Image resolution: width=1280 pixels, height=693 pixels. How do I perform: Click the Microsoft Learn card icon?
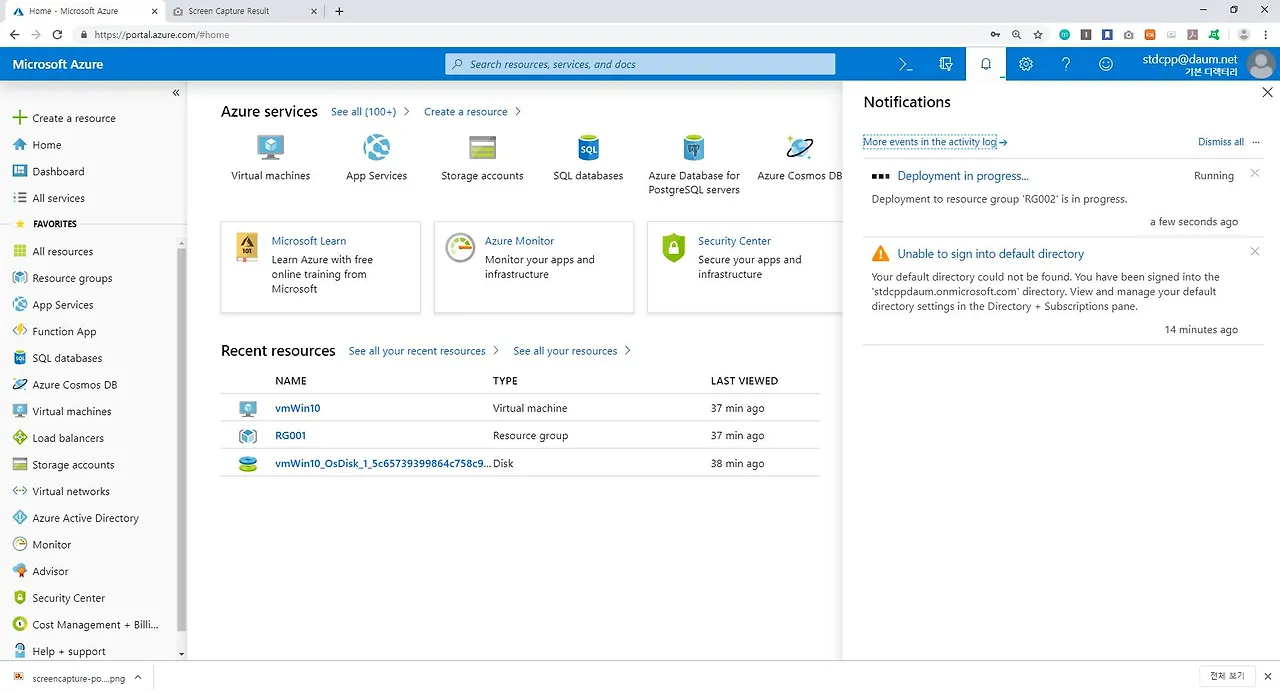tap(247, 247)
